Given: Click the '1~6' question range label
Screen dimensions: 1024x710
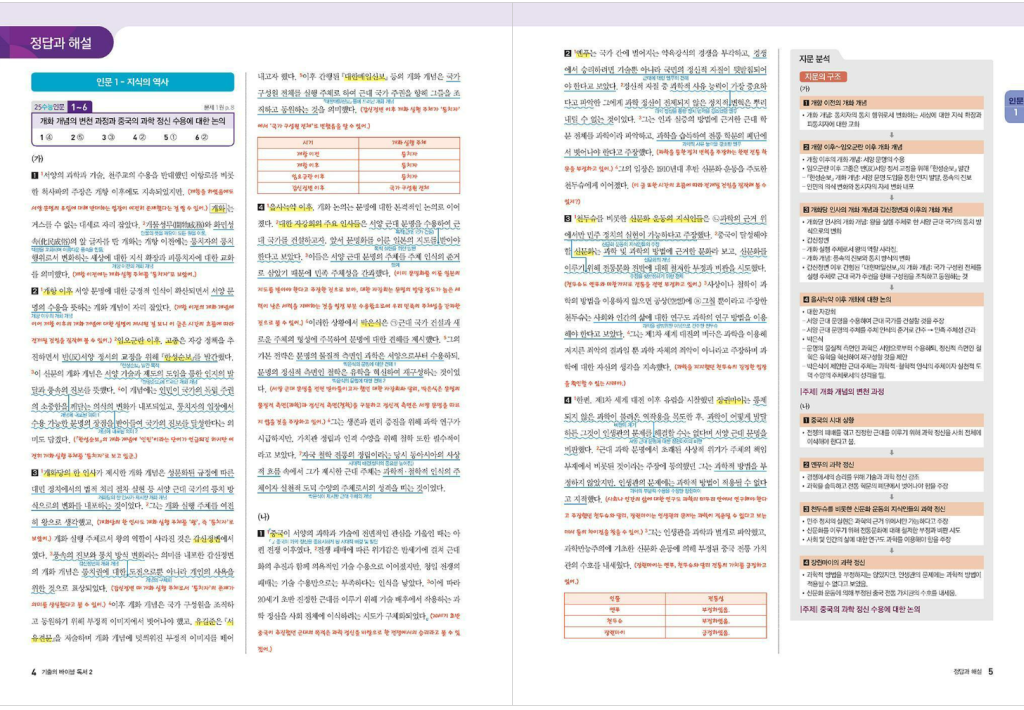Looking at the screenshot, I should point(78,106).
